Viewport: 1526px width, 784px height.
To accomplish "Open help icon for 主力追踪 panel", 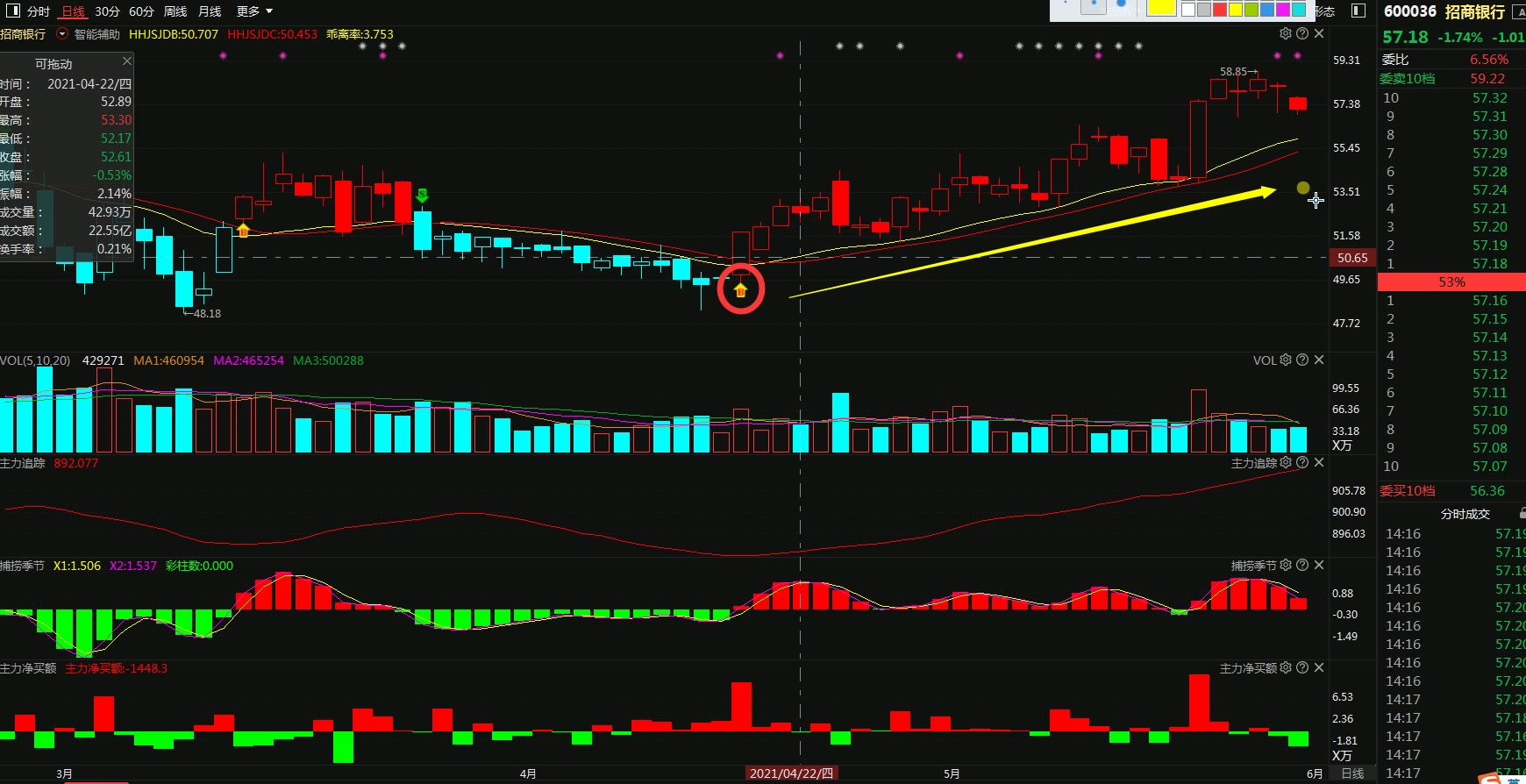I will point(1302,462).
